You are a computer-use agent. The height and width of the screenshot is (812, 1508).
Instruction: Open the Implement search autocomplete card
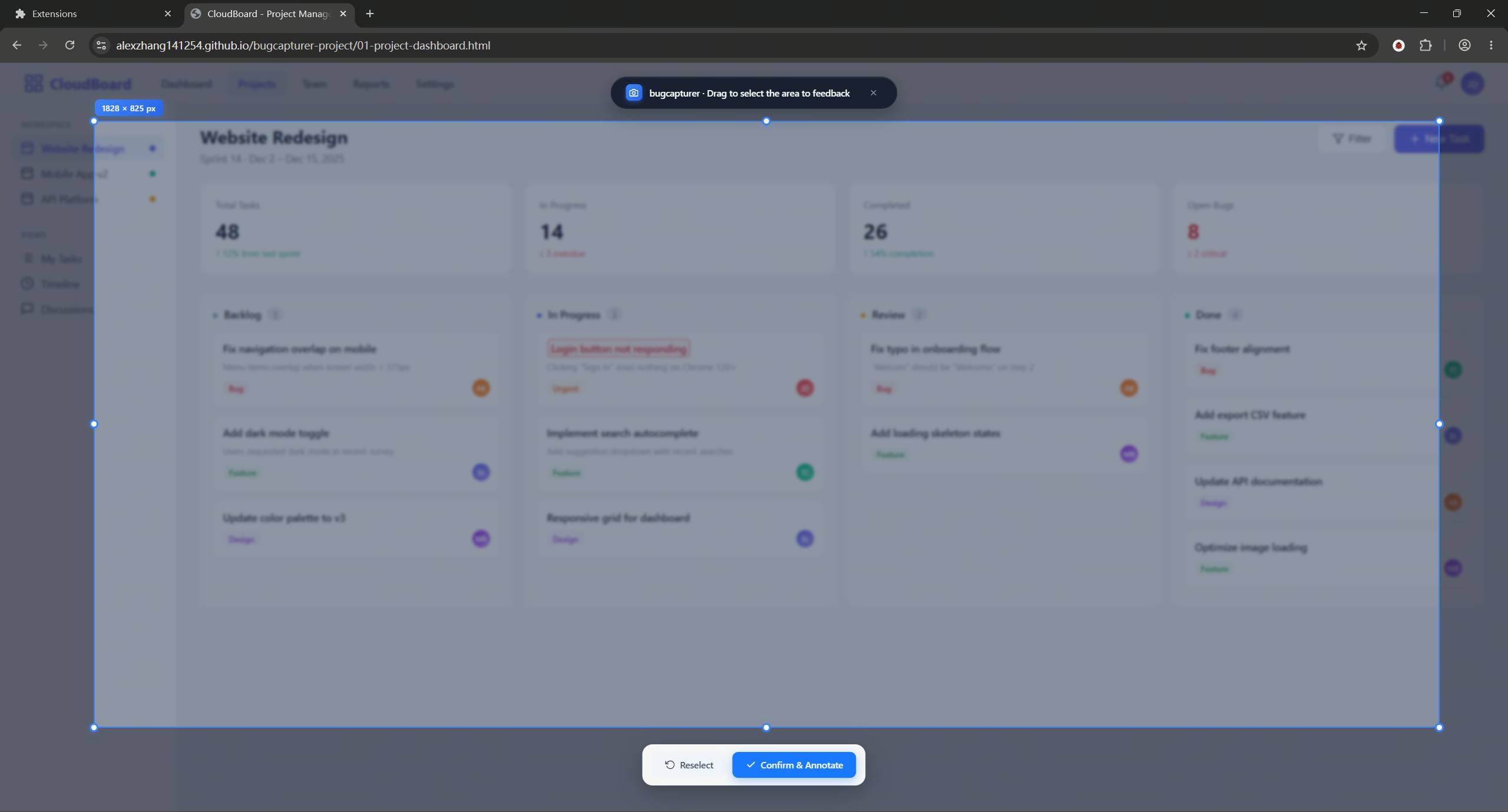680,453
